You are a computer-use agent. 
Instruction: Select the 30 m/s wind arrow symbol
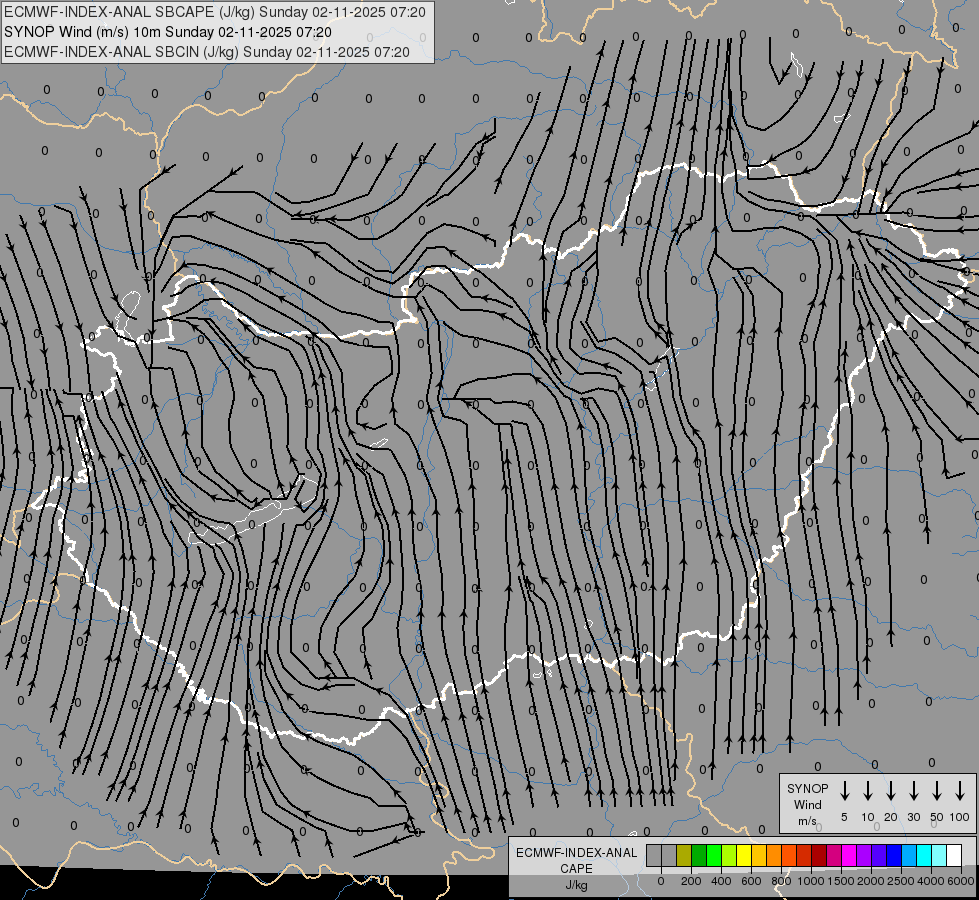(x=913, y=790)
